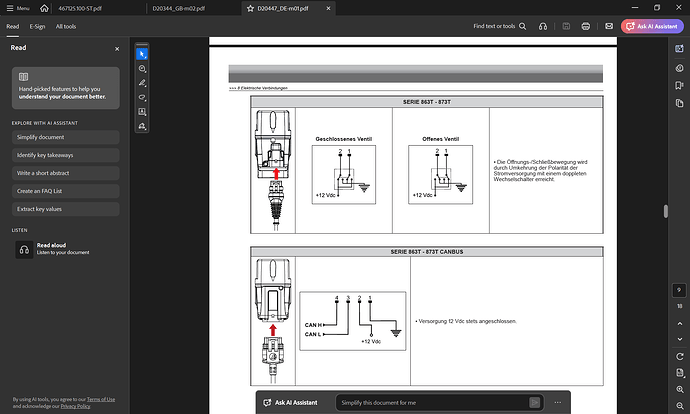Image resolution: width=690 pixels, height=414 pixels.
Task: Click the "CAN H" label in diagram
Action: 313,325
